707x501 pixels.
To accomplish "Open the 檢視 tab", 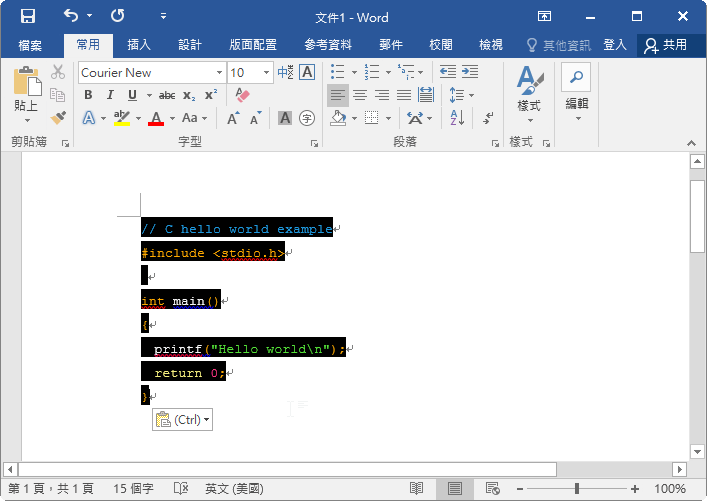I will (x=491, y=45).
